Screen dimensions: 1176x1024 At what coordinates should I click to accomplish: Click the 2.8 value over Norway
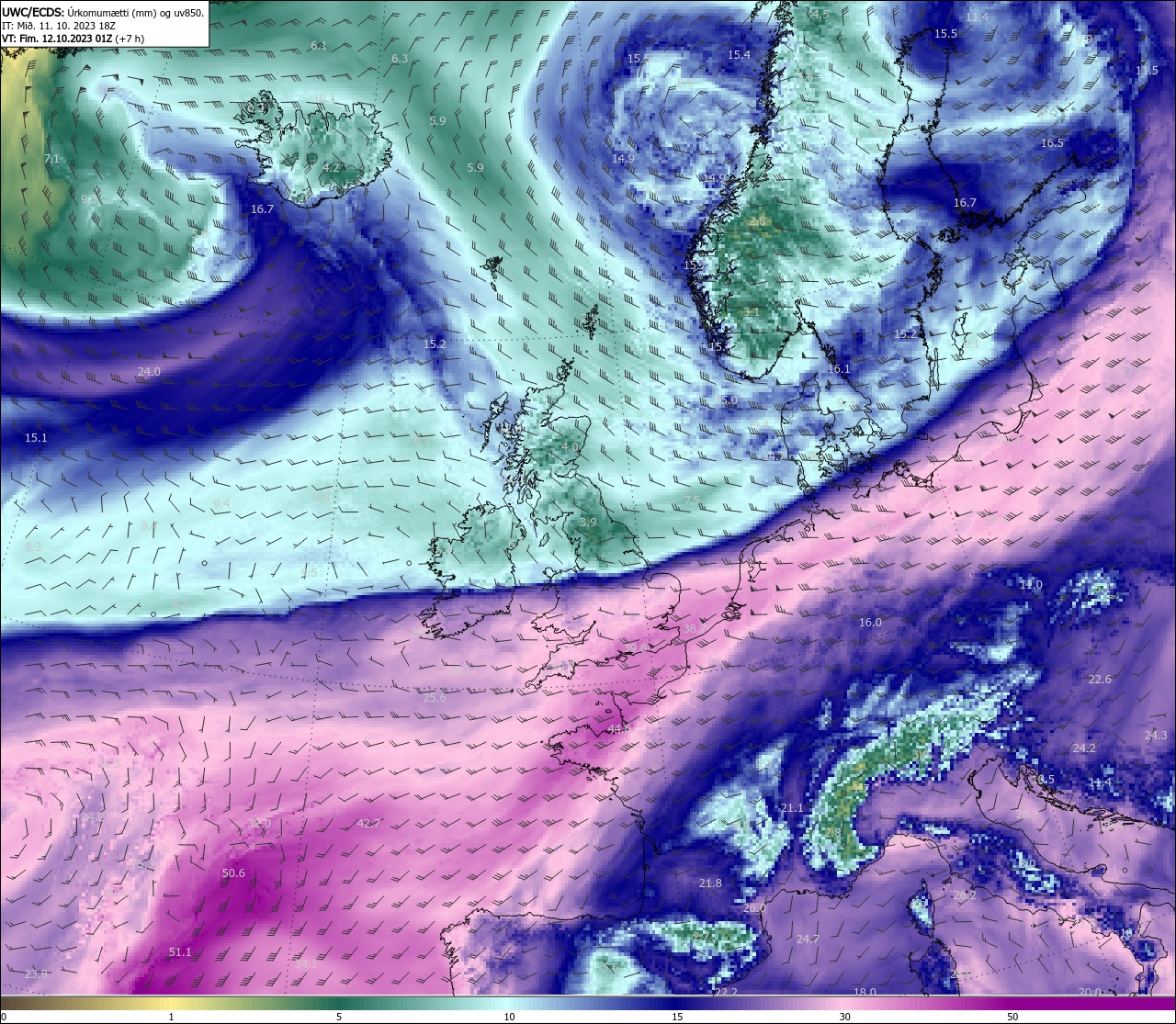[x=758, y=221]
